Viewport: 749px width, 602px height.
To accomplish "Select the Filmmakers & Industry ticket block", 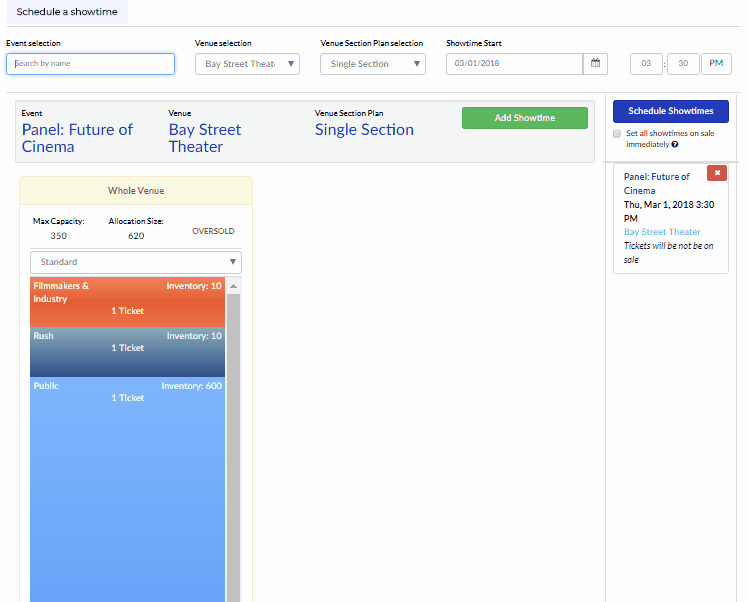I will click(x=128, y=302).
